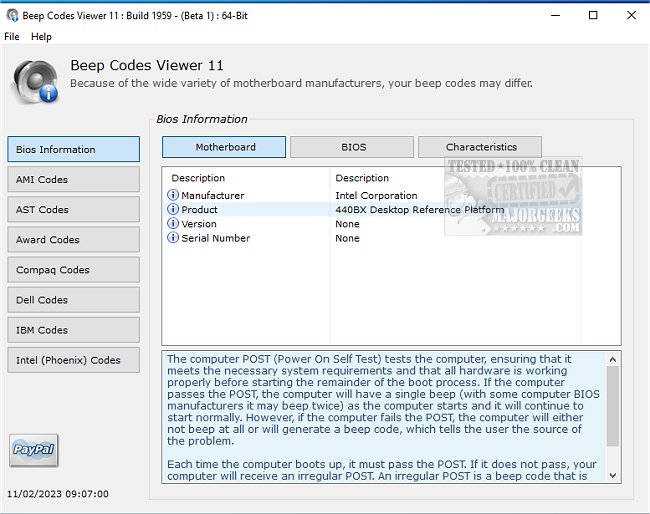Click the Manufacturer row info icon
Screen dimensions: 650x514
coord(173,196)
